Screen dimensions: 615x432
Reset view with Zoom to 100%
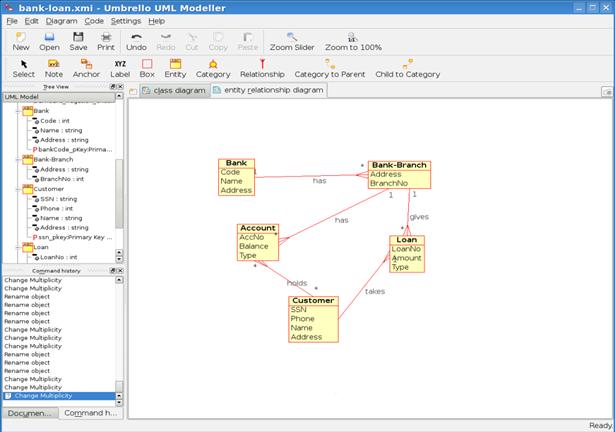coord(353,41)
